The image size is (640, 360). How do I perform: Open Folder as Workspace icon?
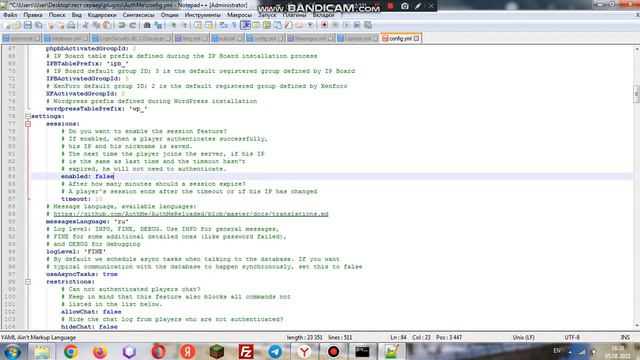tap(299, 25)
